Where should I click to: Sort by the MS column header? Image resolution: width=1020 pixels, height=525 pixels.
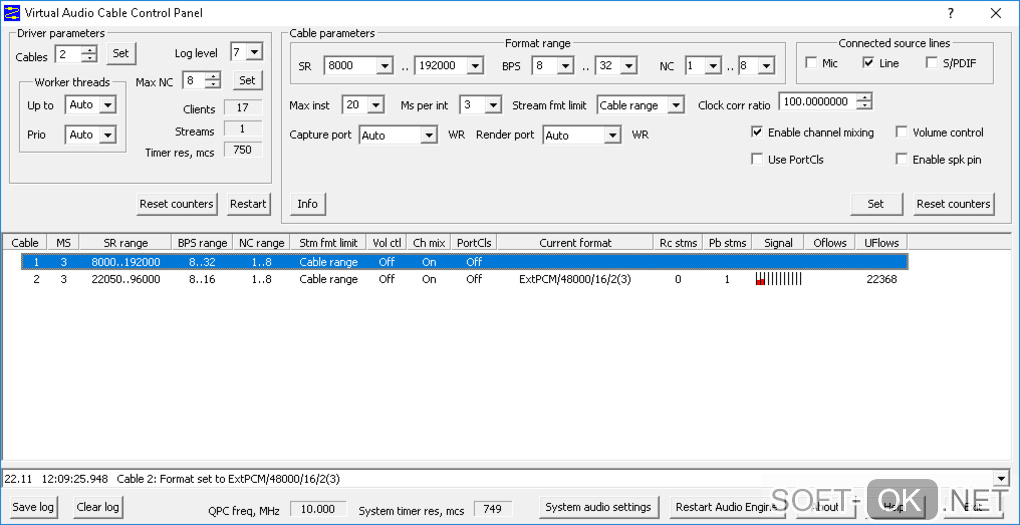click(63, 243)
